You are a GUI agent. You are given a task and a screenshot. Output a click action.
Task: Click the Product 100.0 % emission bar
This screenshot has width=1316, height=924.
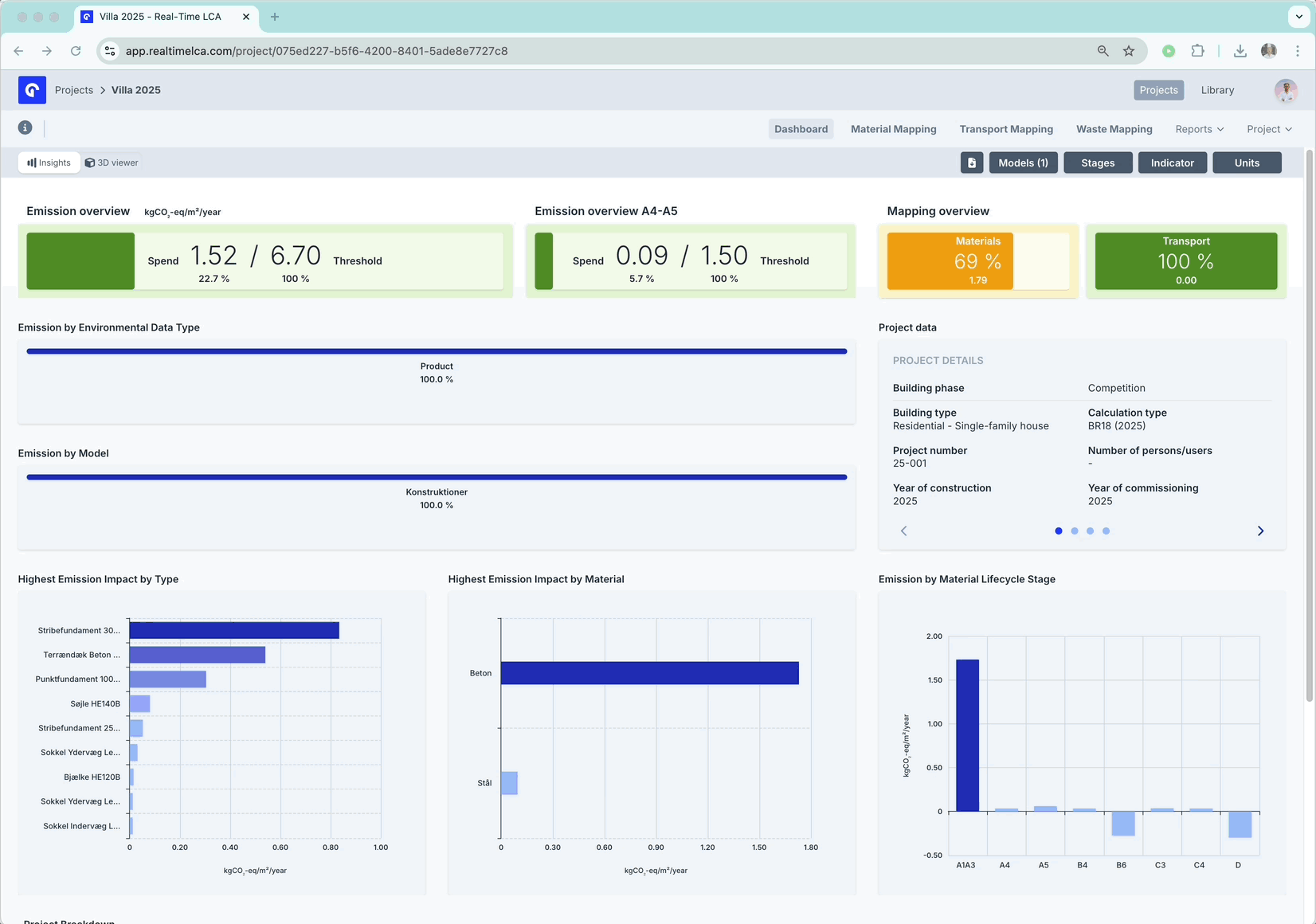click(x=437, y=351)
